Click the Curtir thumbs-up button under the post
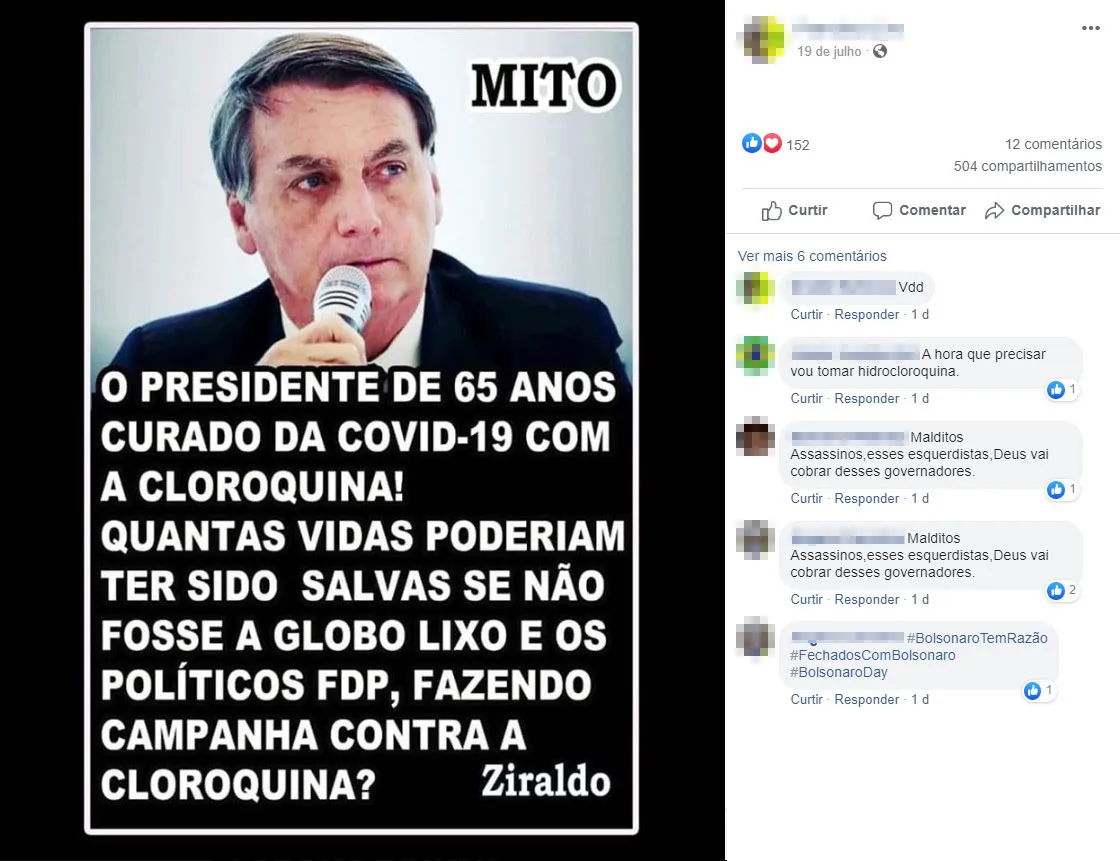The height and width of the screenshot is (861, 1120). pos(794,210)
